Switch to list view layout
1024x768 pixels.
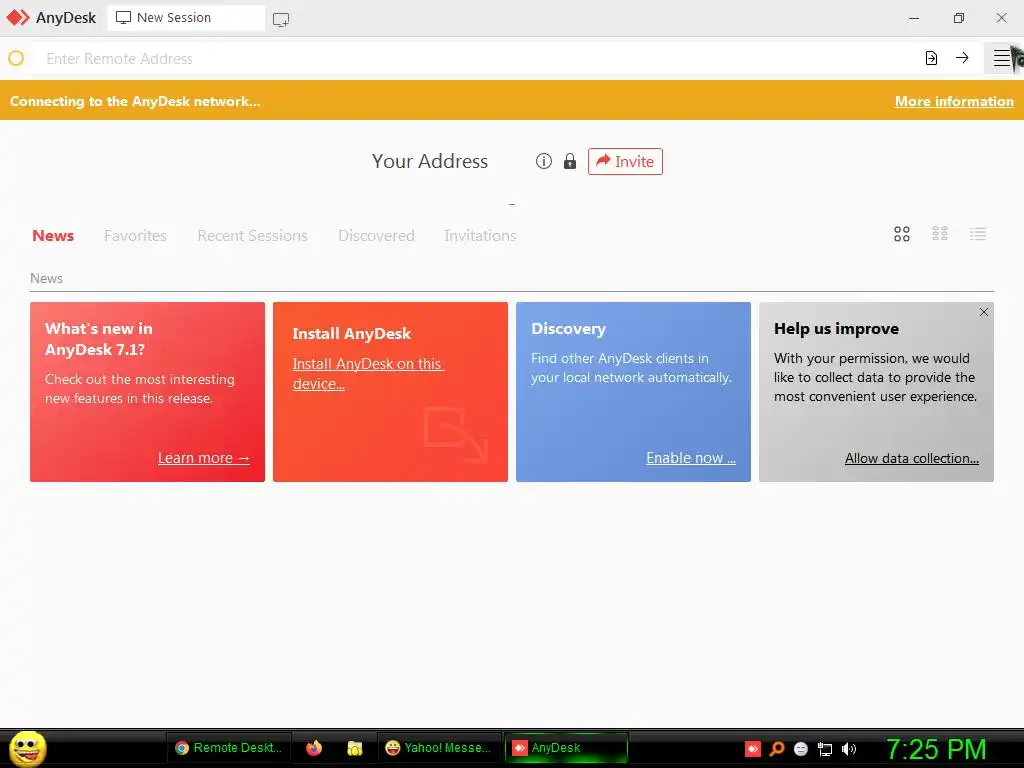pos(978,234)
